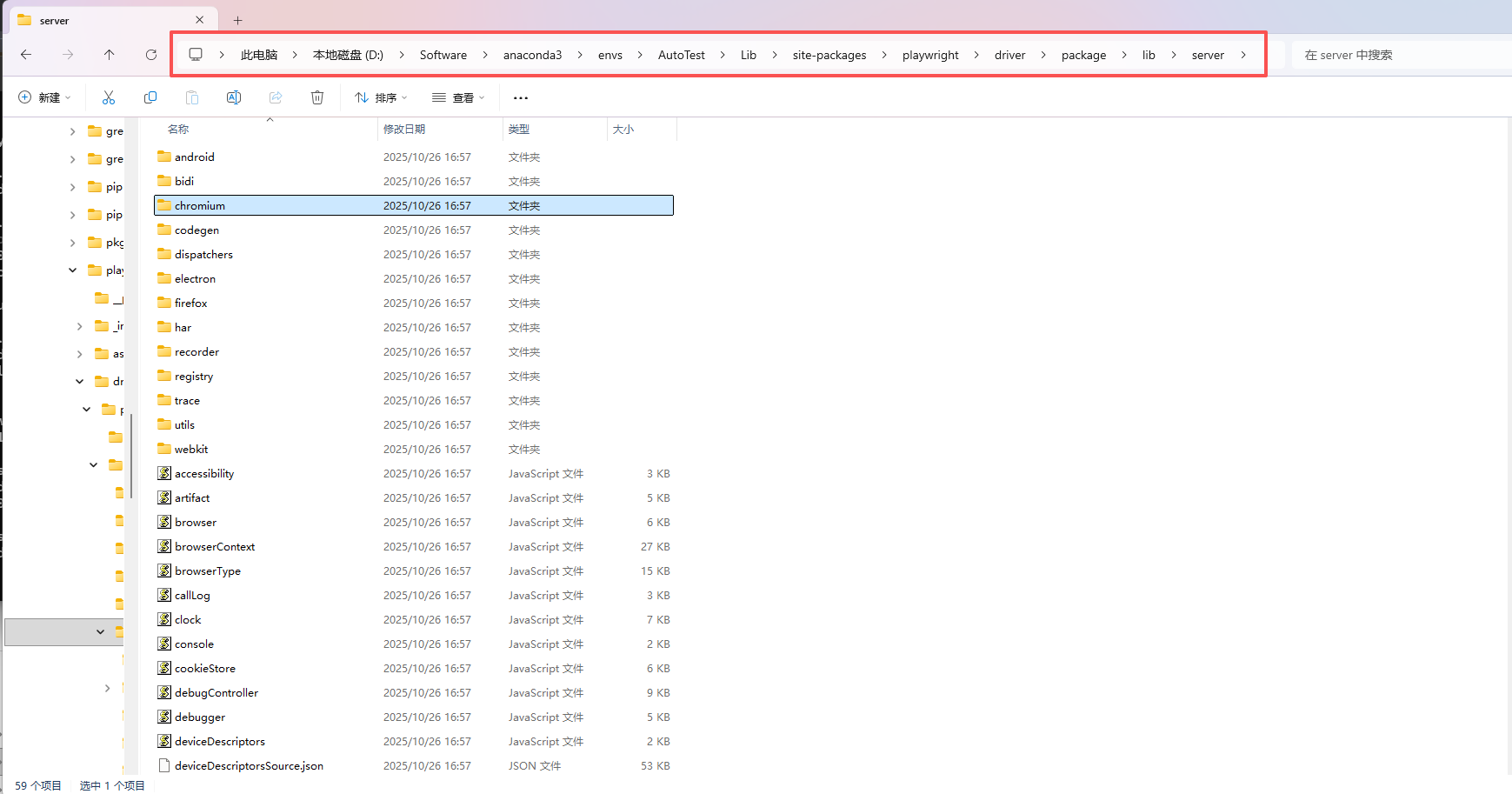Sort by 类型 column header

[x=519, y=129]
